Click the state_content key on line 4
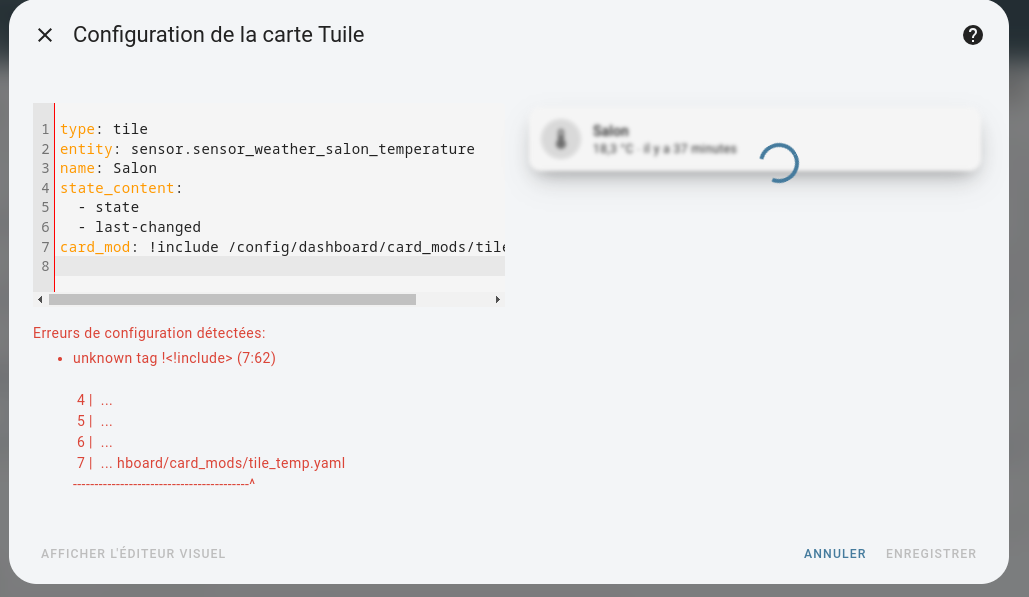 click(117, 188)
